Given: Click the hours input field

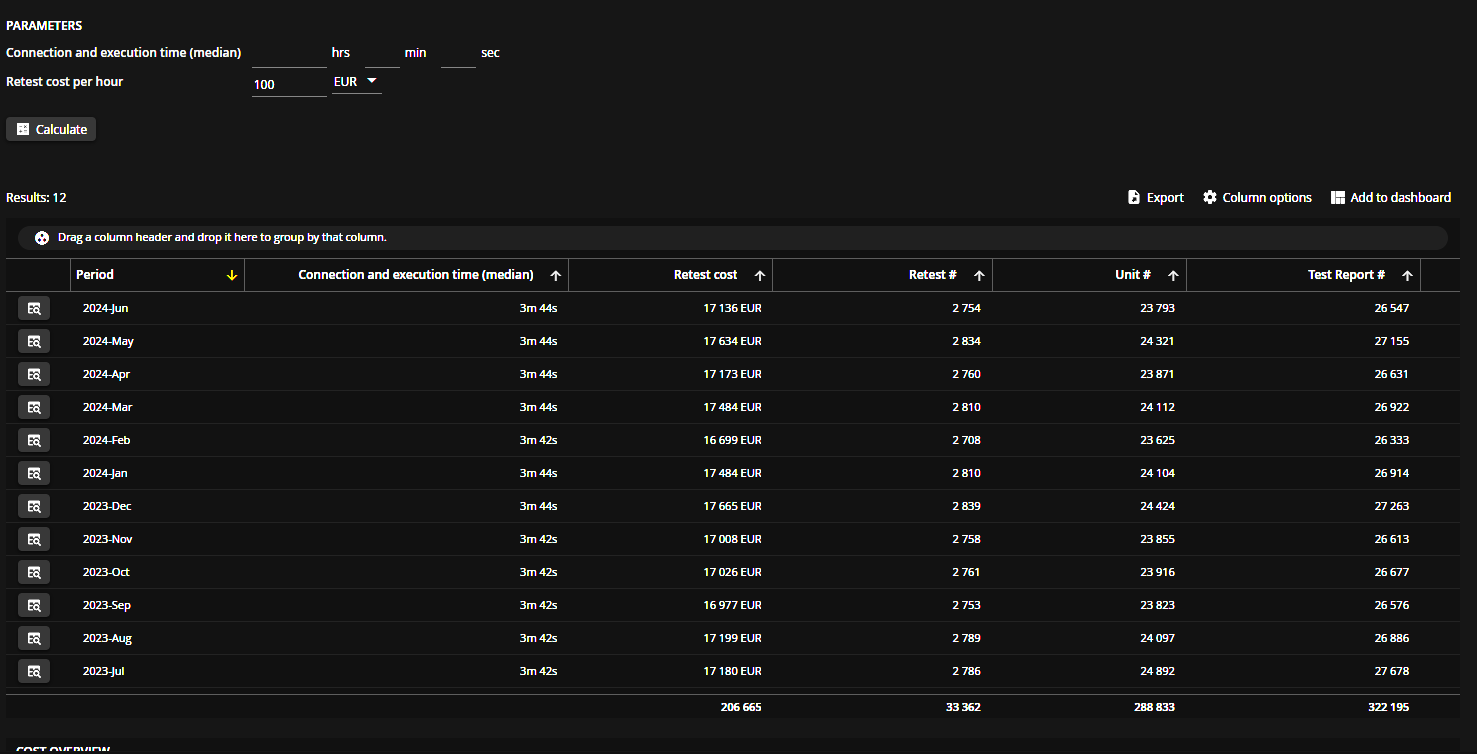Looking at the screenshot, I should pyautogui.click(x=289, y=54).
